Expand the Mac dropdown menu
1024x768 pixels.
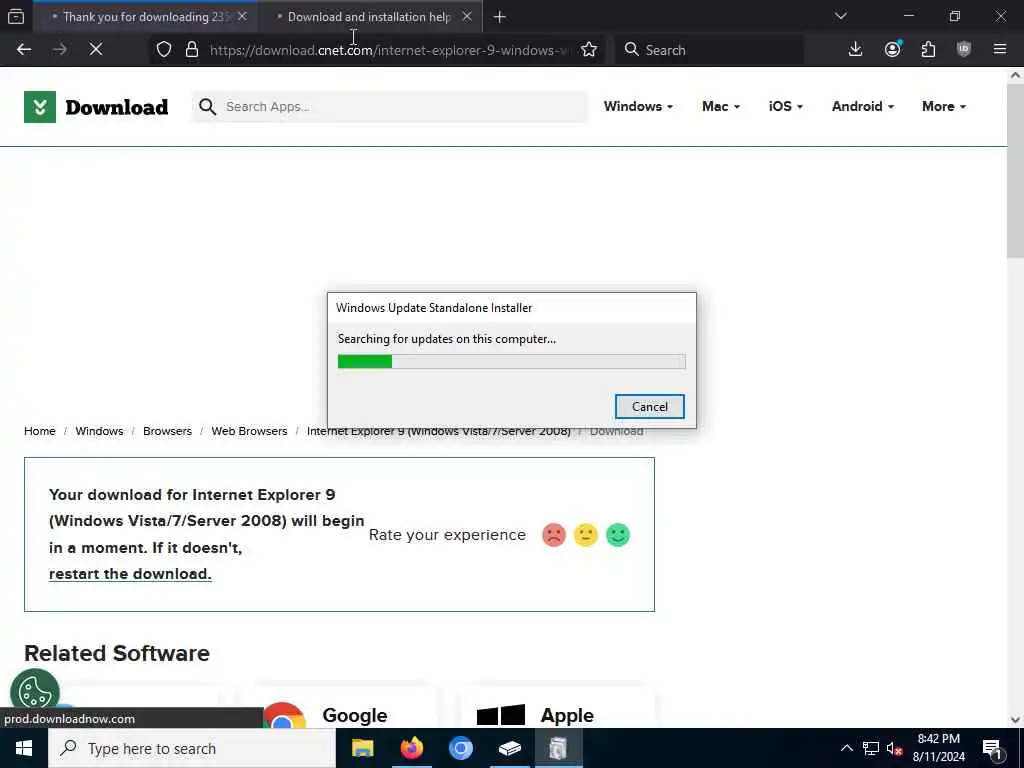pos(721,106)
